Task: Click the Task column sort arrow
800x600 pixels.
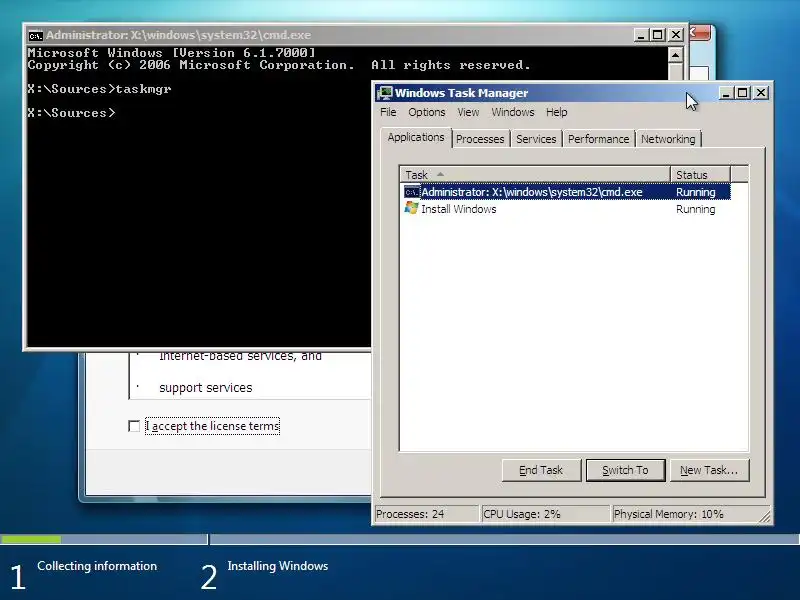Action: coord(440,174)
